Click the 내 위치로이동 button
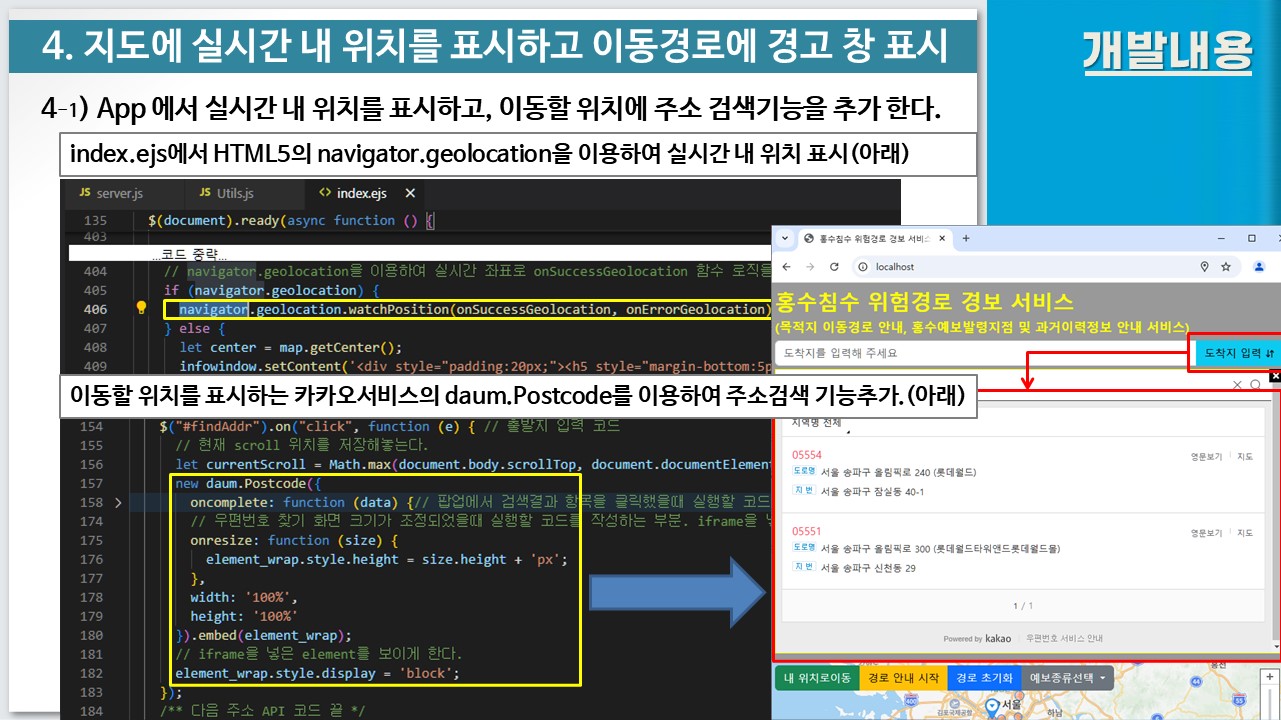The width and height of the screenshot is (1281, 720). click(817, 678)
